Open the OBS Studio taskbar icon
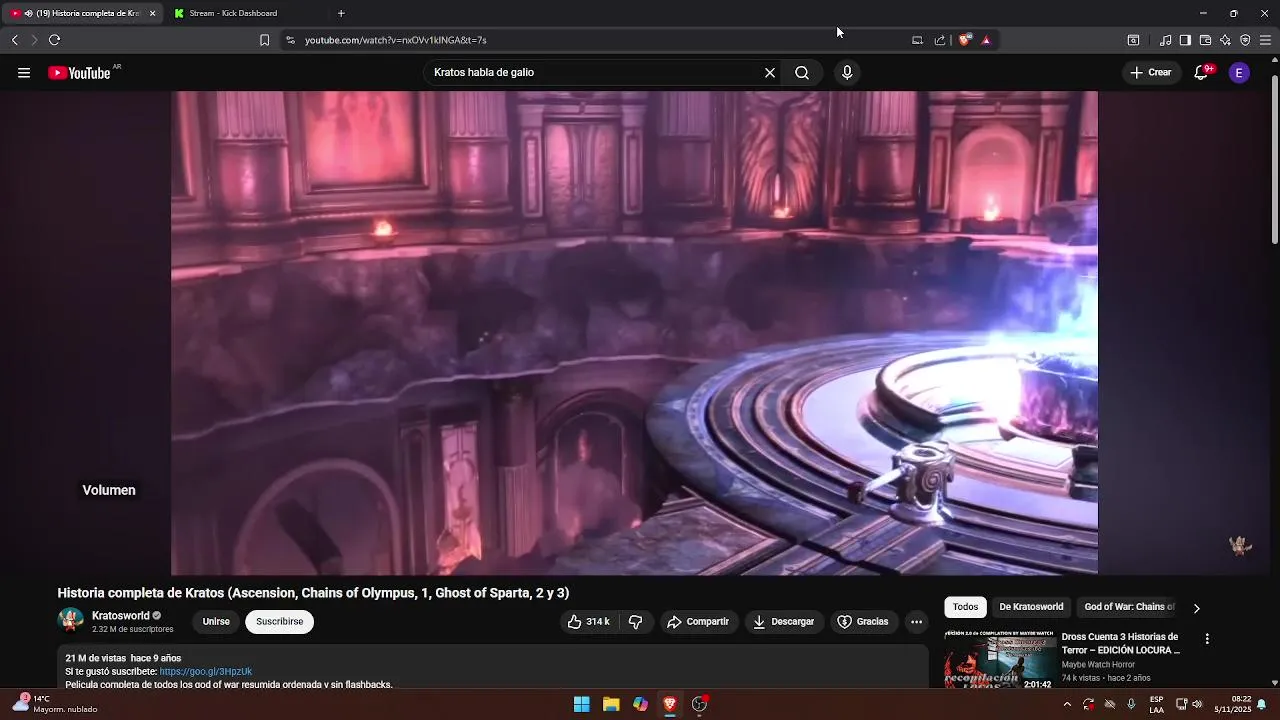The image size is (1280, 720). pos(700,704)
